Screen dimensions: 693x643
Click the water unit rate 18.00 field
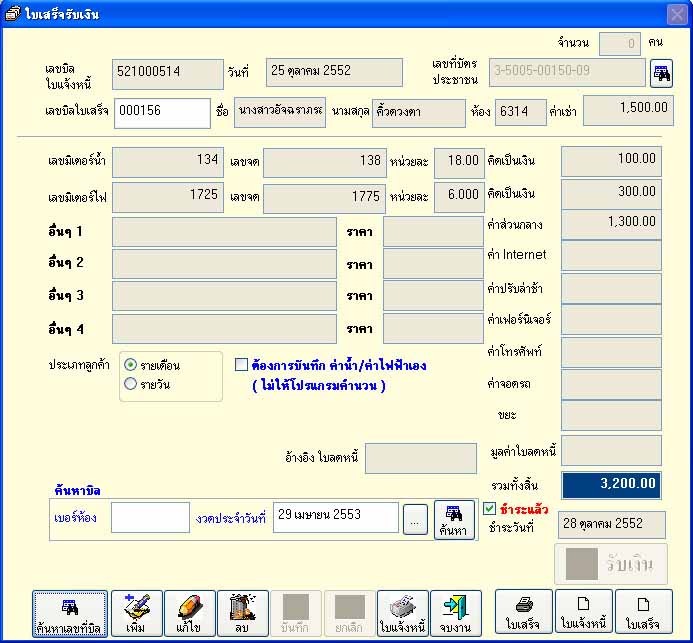(x=459, y=163)
